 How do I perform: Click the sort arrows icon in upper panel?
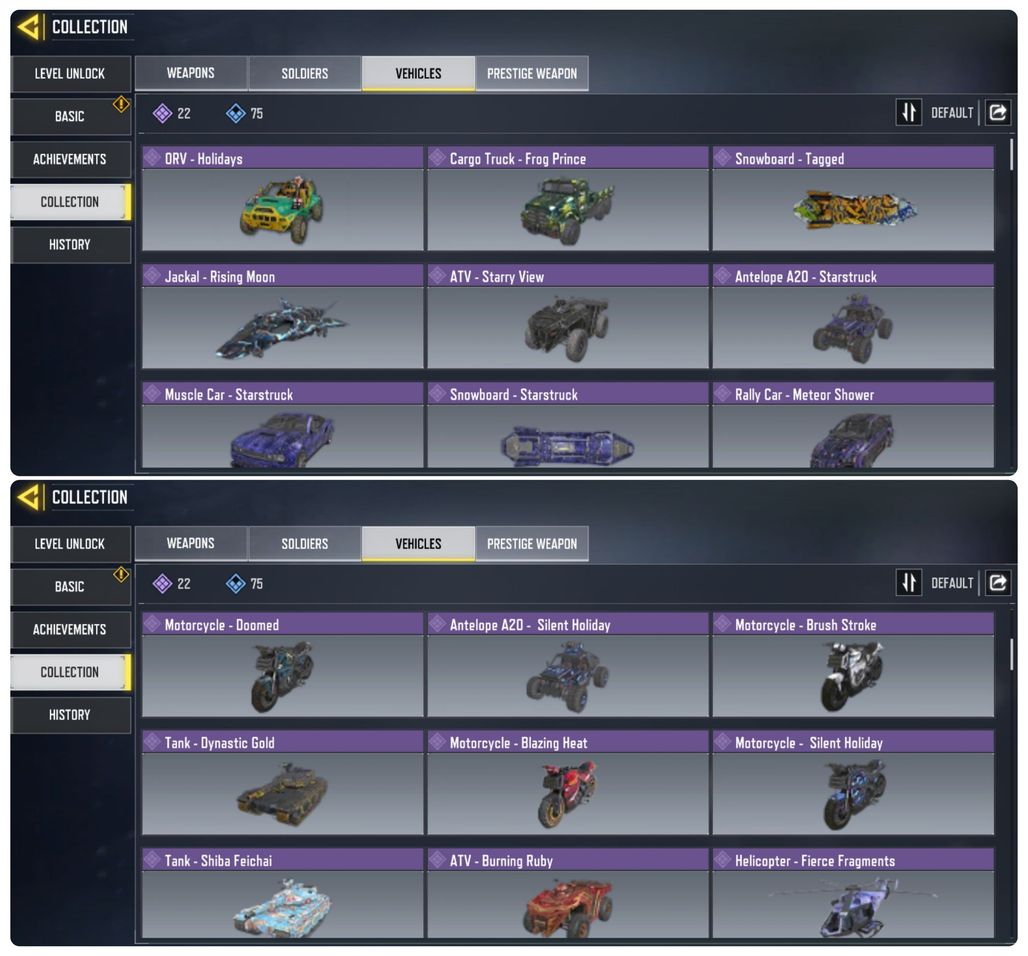coord(909,113)
